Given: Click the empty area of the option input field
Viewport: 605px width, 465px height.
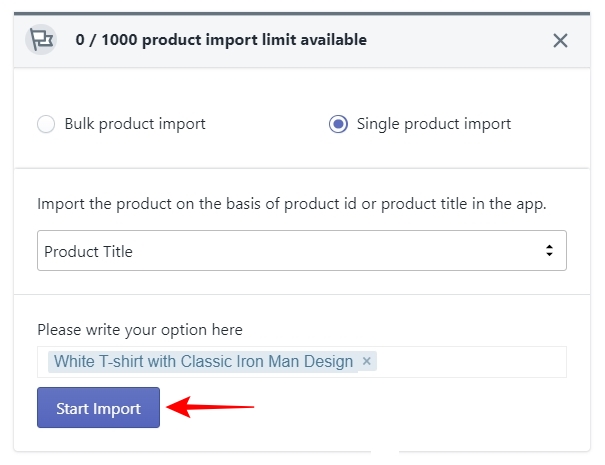Looking at the screenshot, I should click(471, 362).
